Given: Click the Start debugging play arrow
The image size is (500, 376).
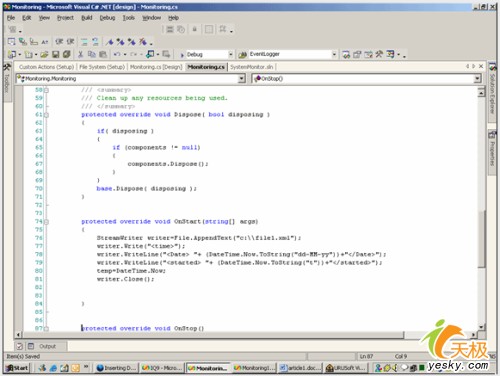Looking at the screenshot, I should tap(182, 55).
